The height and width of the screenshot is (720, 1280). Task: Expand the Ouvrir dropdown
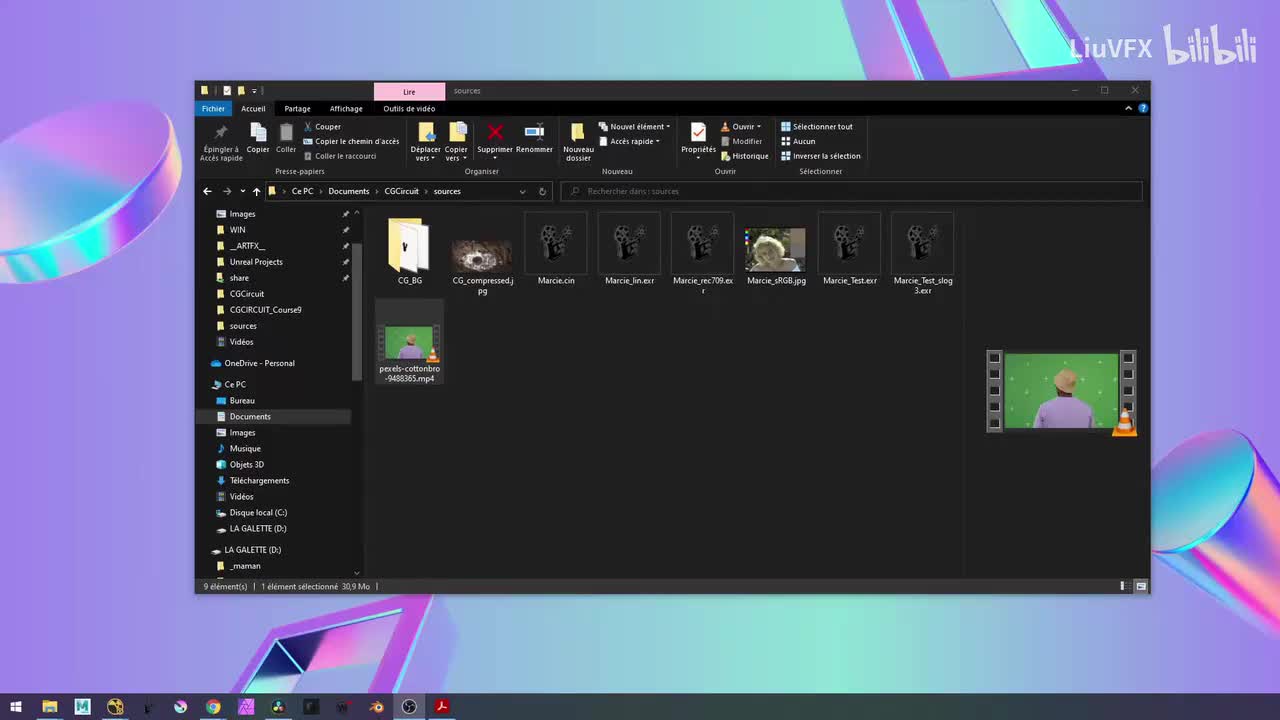(x=741, y=127)
